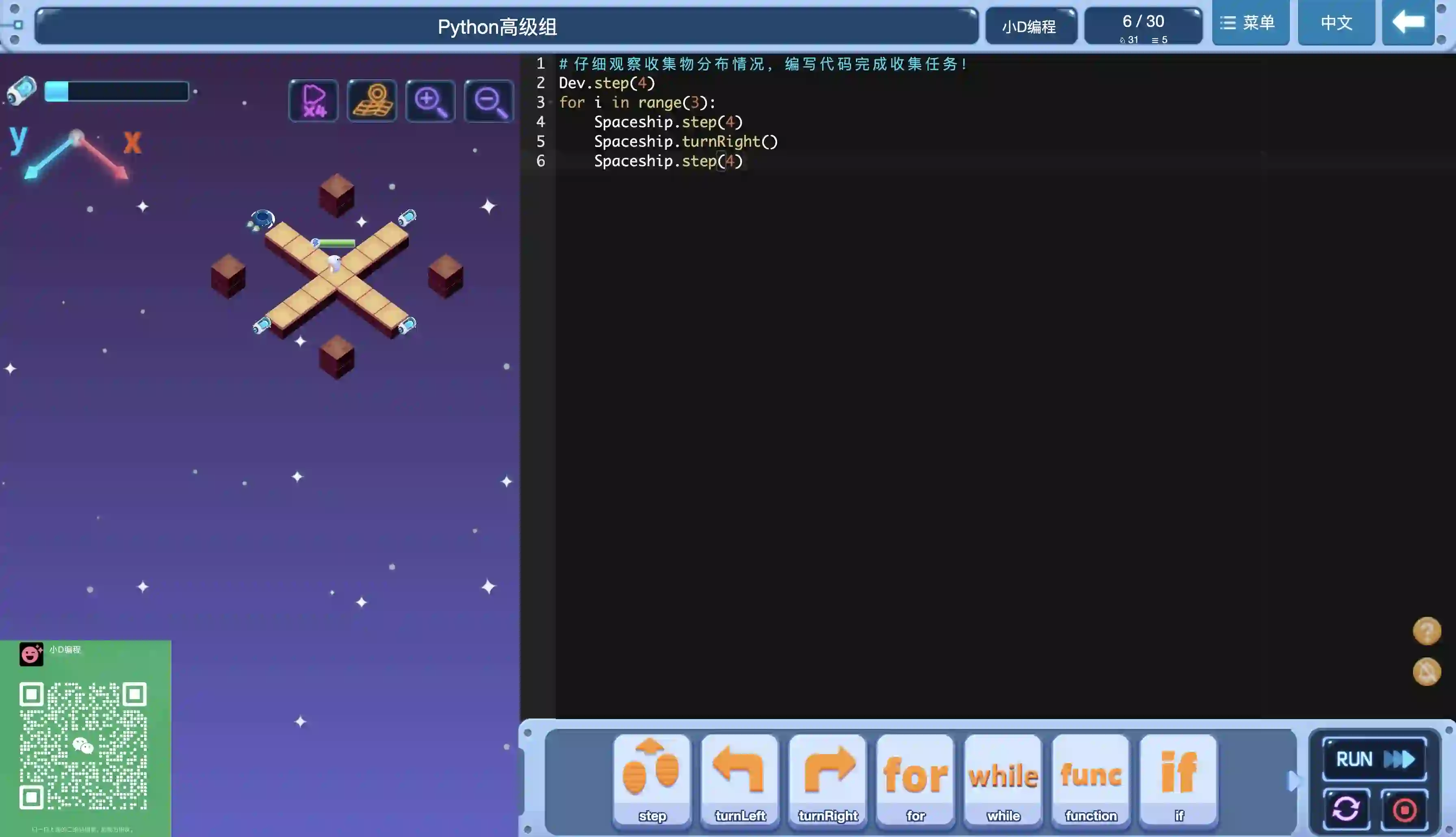Switch language via 中文 button
The height and width of the screenshot is (837, 1456).
point(1336,23)
